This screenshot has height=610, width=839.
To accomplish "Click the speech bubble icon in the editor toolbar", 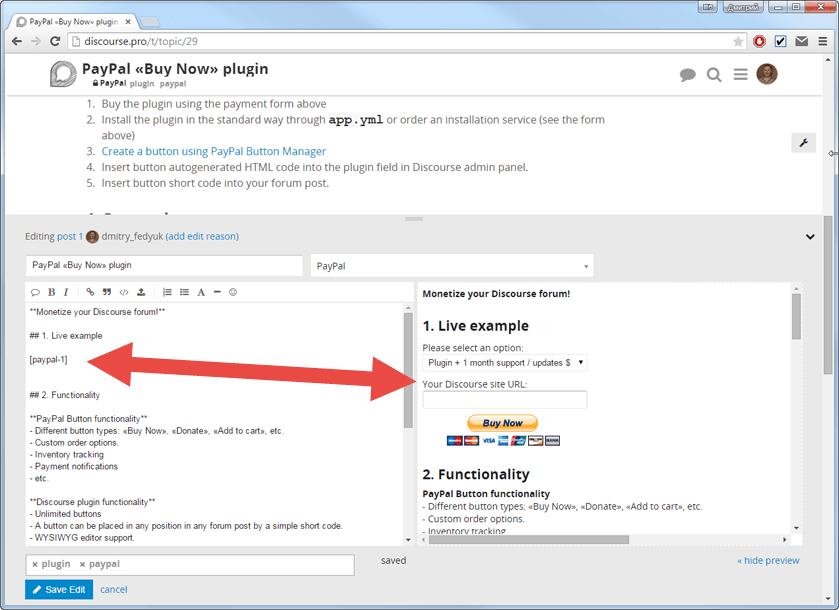I will (x=35, y=292).
